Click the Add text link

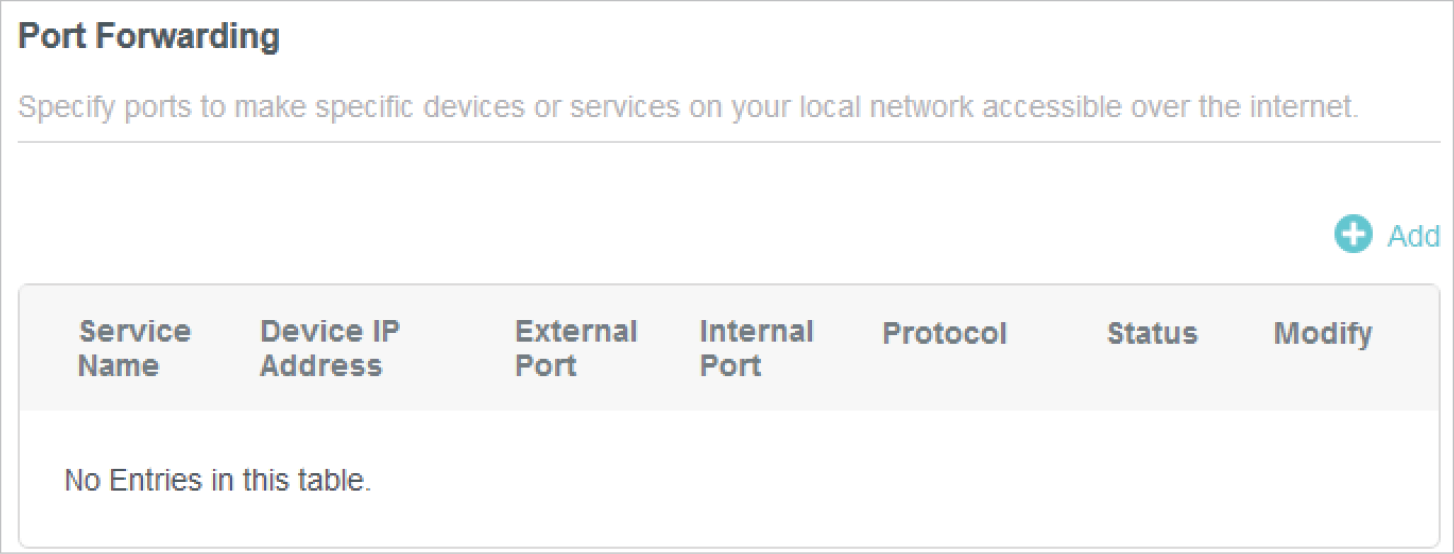point(1413,237)
